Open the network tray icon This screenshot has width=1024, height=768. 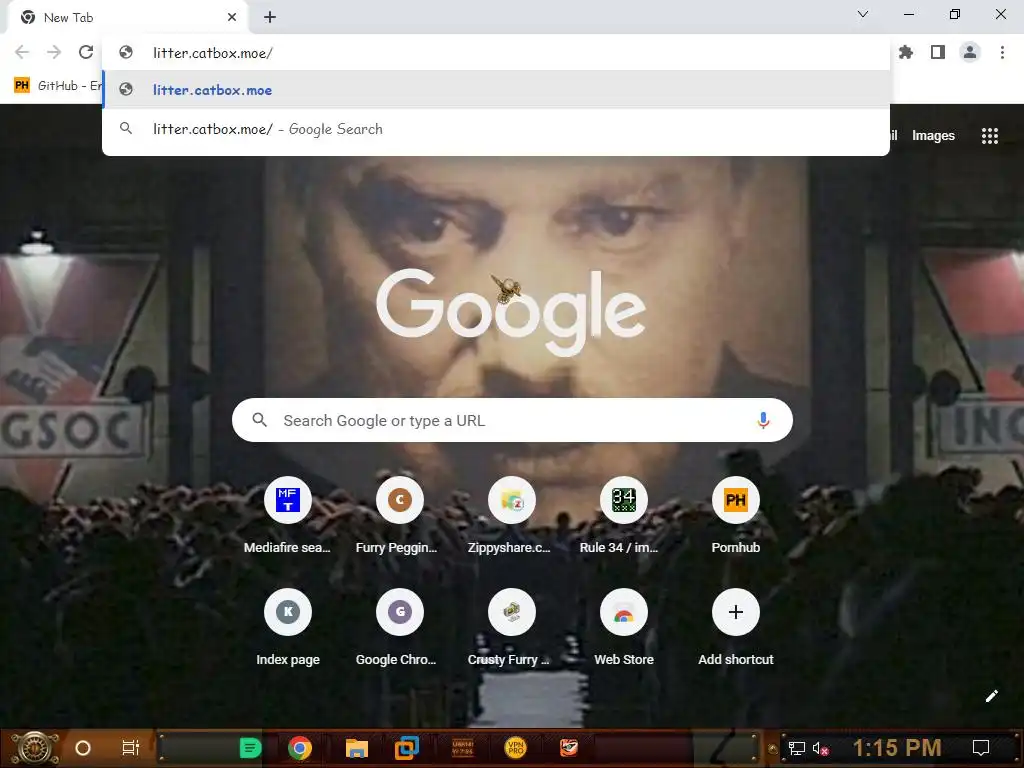(x=796, y=748)
